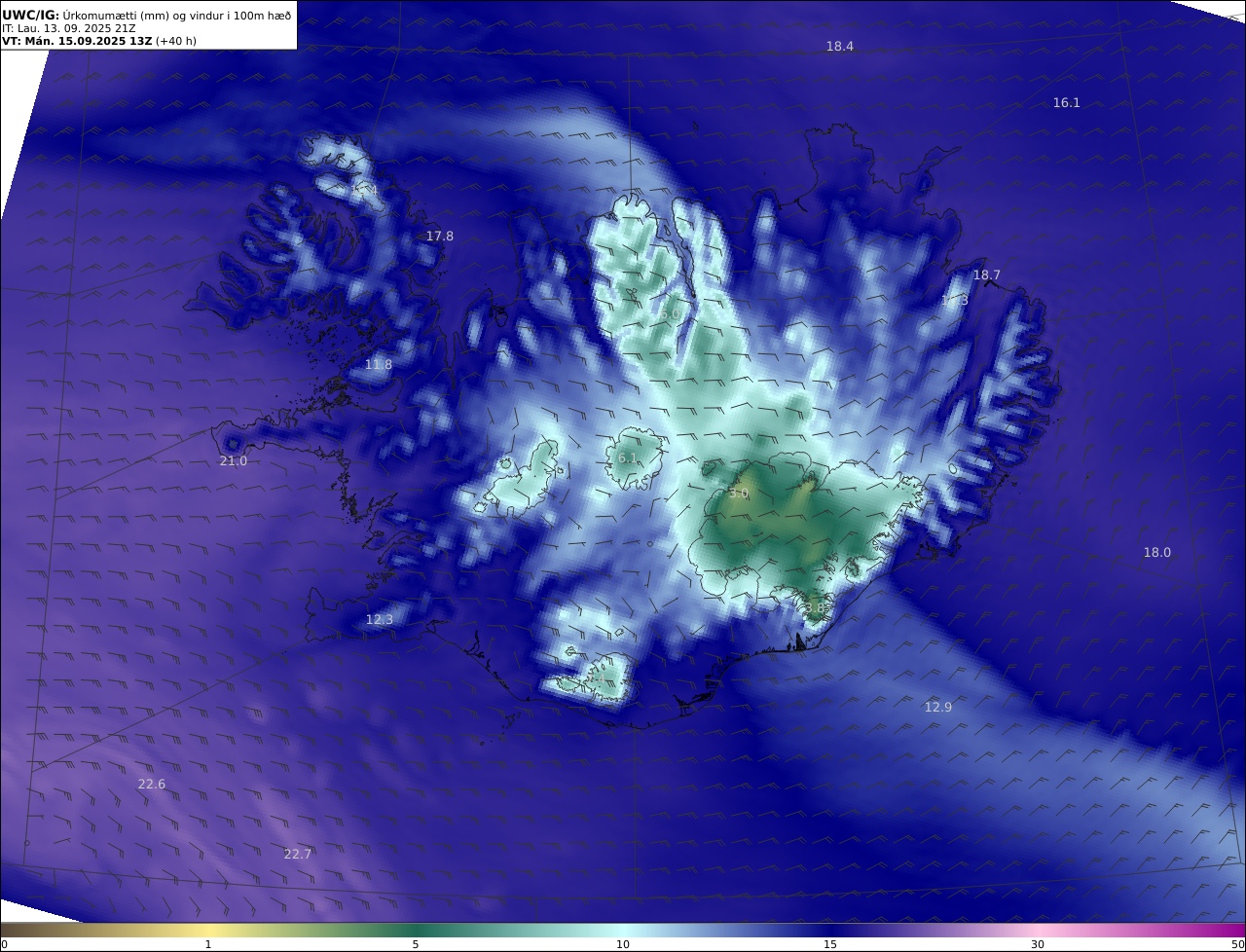Click the colorbar tick label 15
This screenshot has height=952, width=1246.
pyautogui.click(x=830, y=944)
